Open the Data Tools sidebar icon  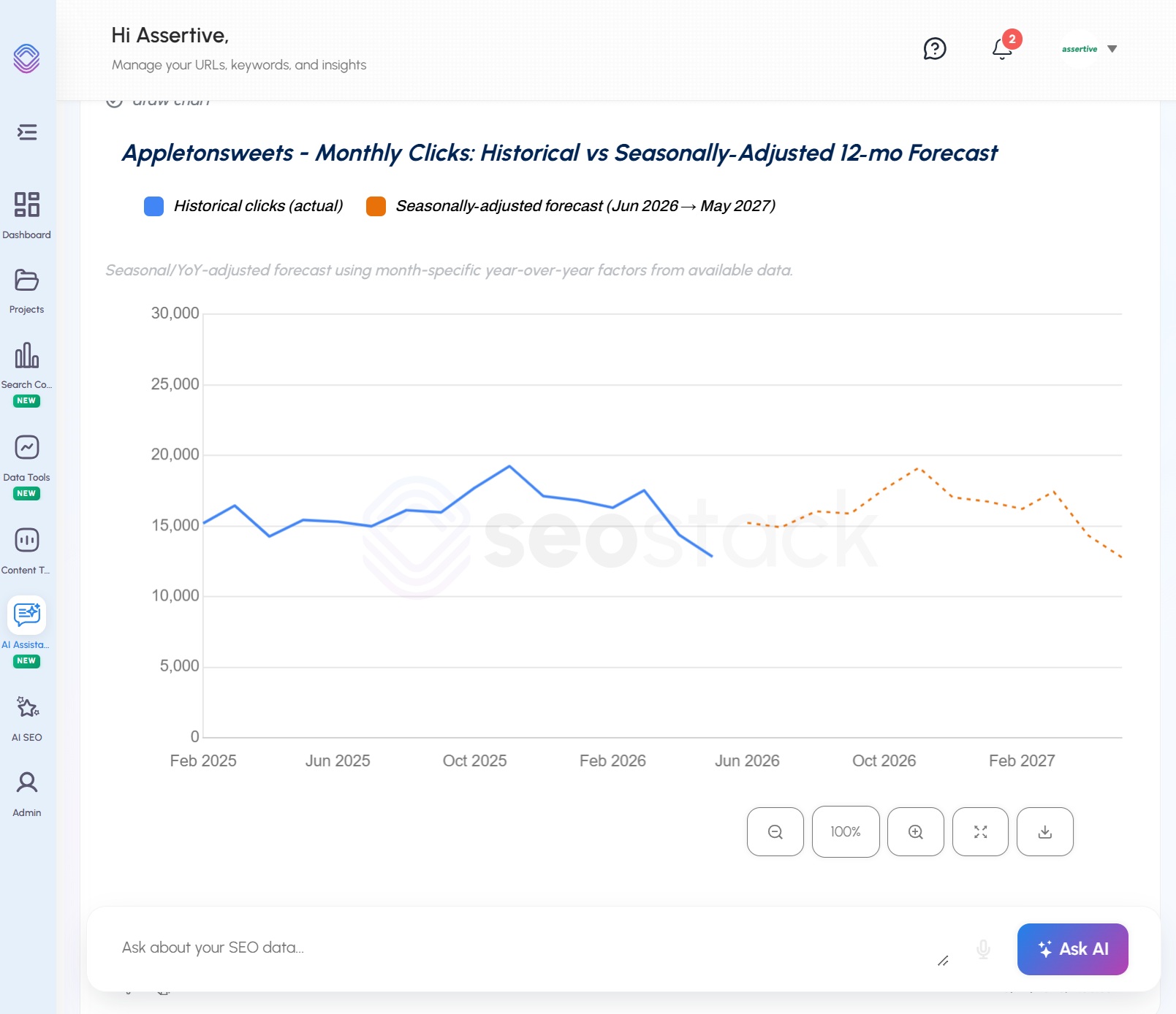point(27,447)
